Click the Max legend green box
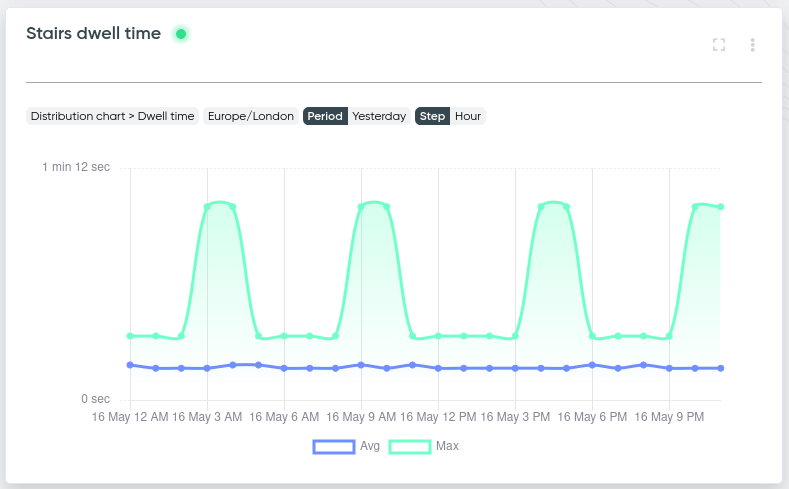Screen dimensions: 789x489 pos(410,447)
